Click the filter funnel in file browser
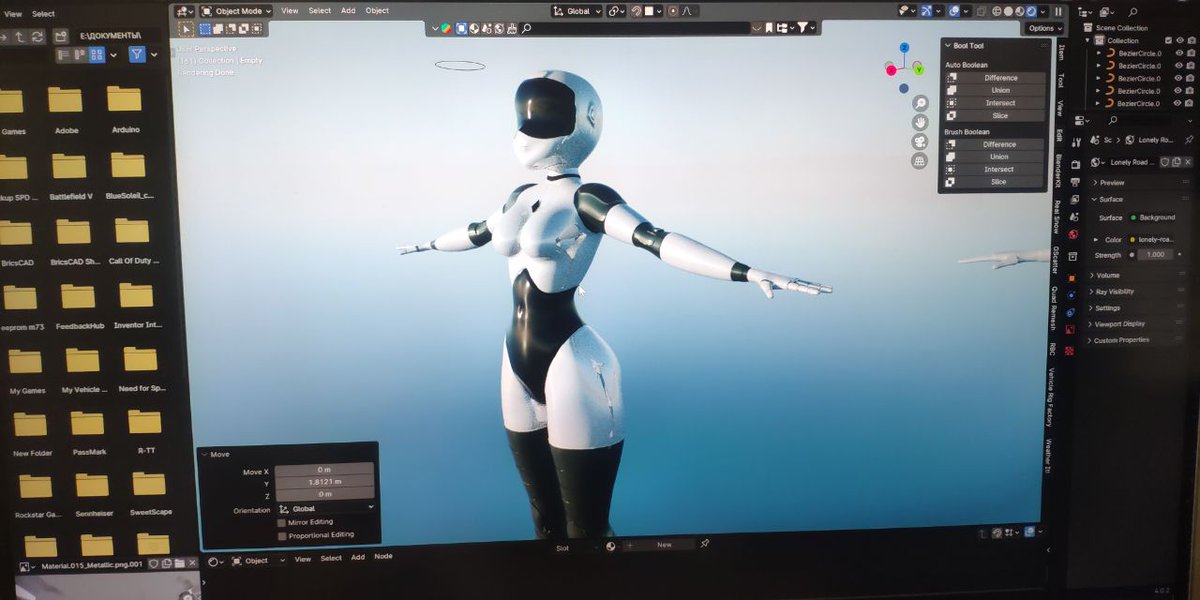The width and height of the screenshot is (1200, 600). tap(137, 54)
